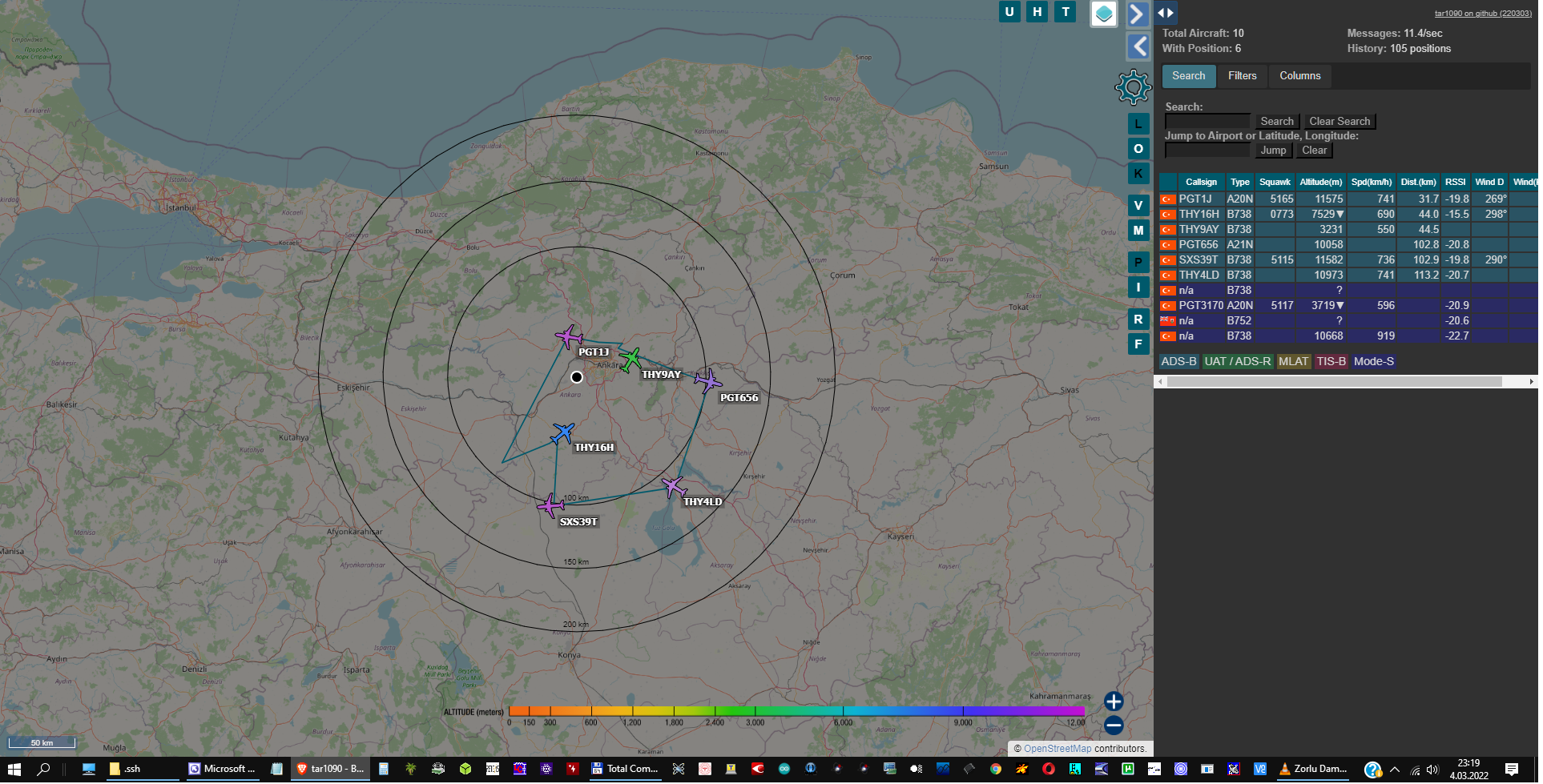The height and width of the screenshot is (784, 1543).
Task: Click the Jump to Airport input field
Action: pyautogui.click(x=1207, y=151)
